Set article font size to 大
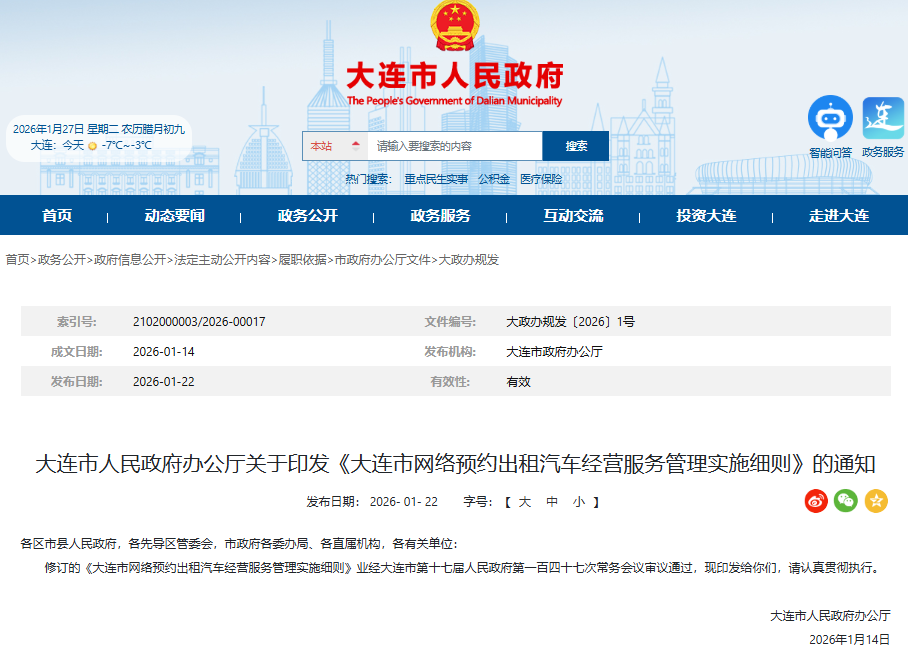 525,502
